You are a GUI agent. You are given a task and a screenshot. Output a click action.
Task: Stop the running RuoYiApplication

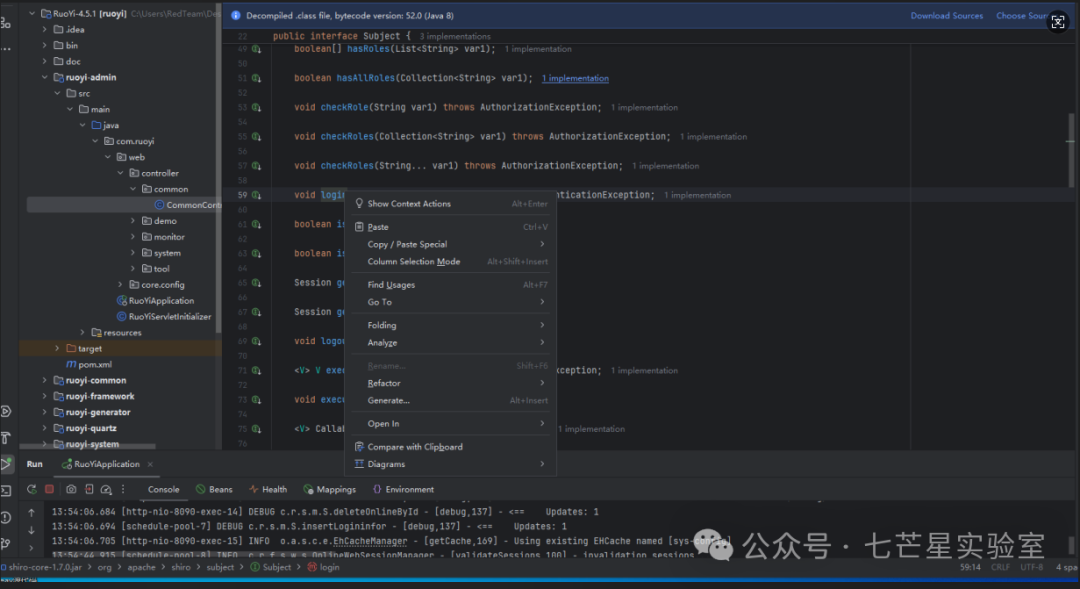click(x=50, y=489)
